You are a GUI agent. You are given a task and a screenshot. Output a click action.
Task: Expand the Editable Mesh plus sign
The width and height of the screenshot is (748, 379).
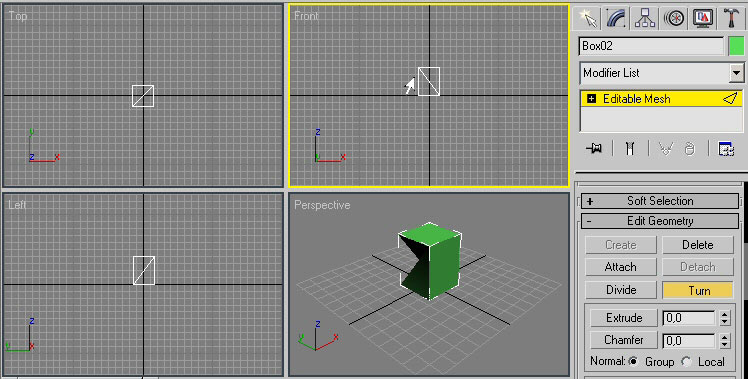(592, 99)
